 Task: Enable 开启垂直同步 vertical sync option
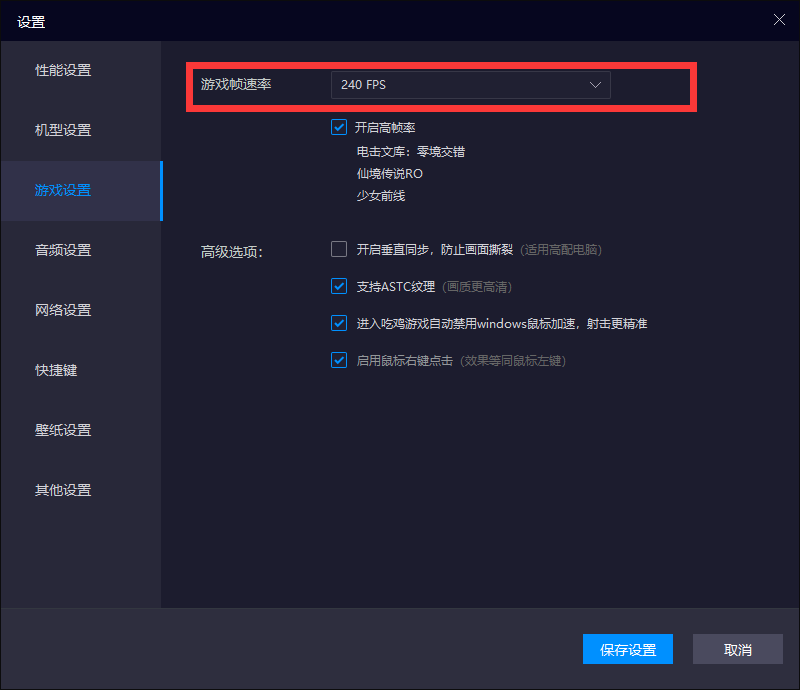pos(339,249)
